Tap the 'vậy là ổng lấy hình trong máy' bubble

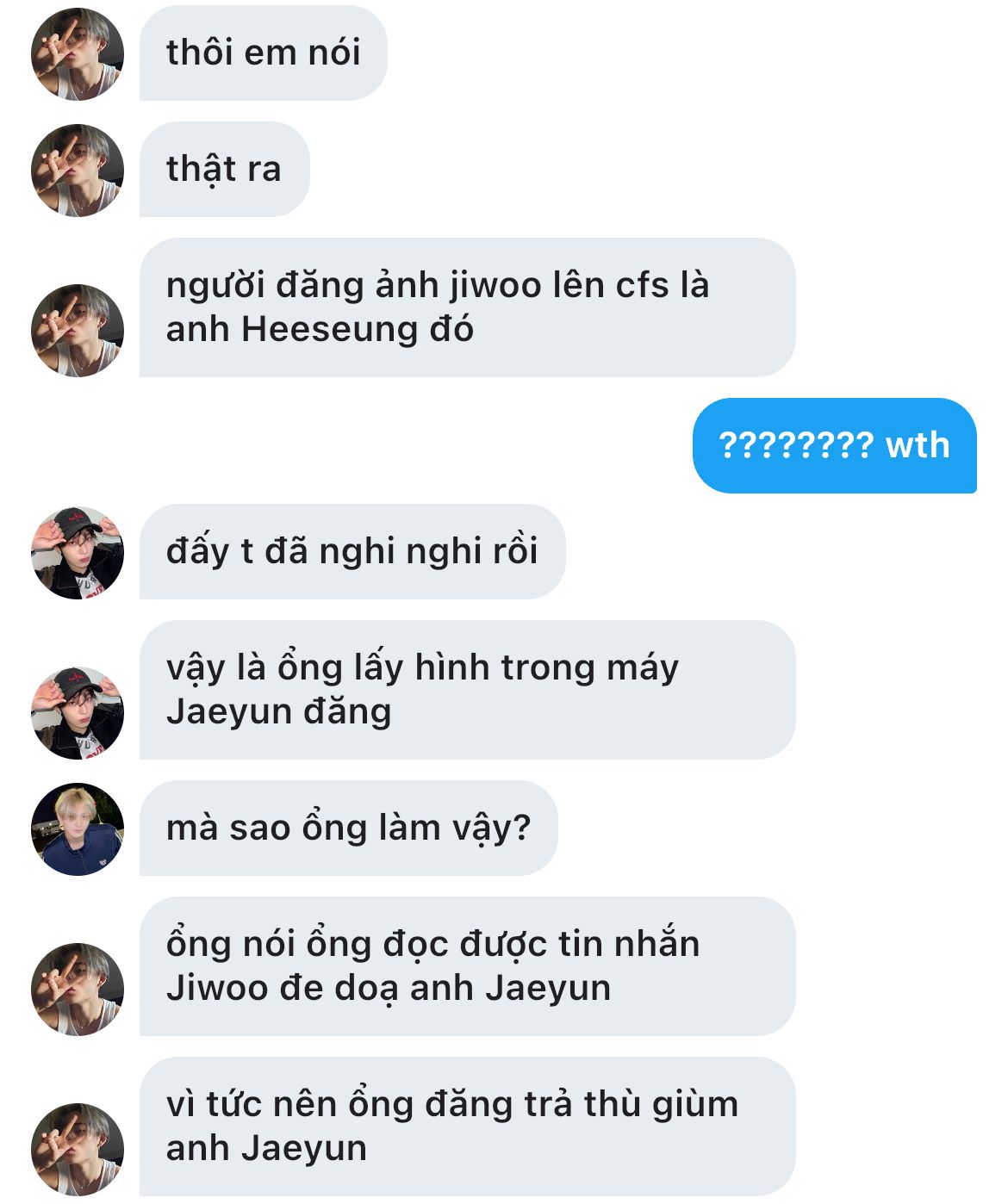(467, 690)
